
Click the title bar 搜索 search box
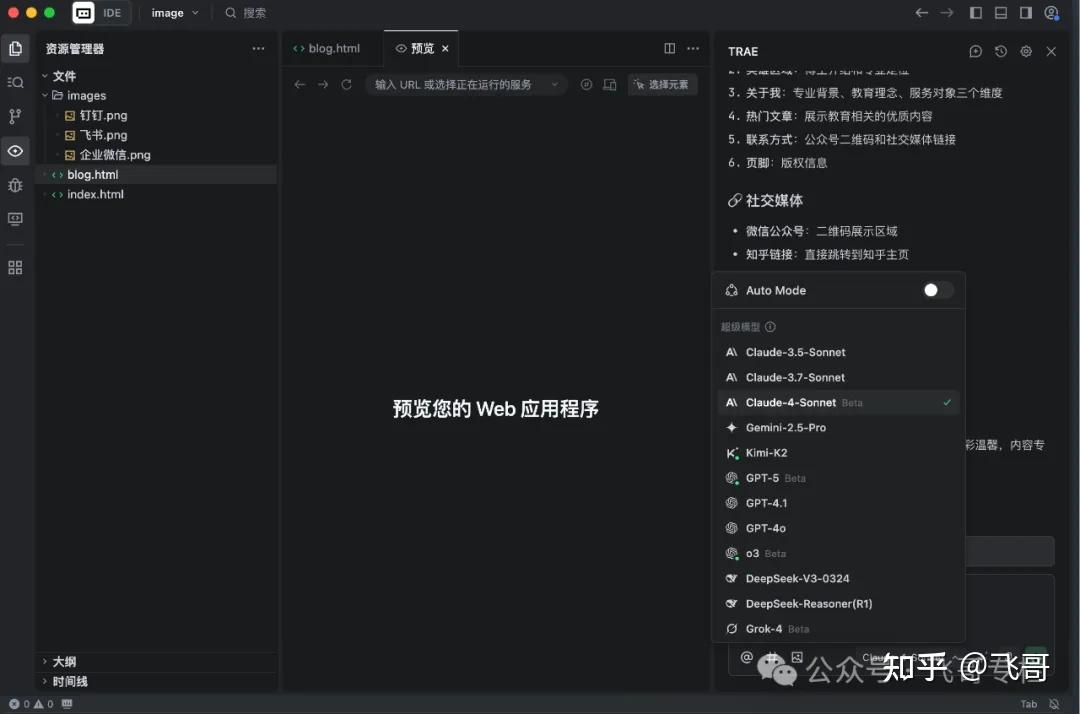(x=247, y=13)
